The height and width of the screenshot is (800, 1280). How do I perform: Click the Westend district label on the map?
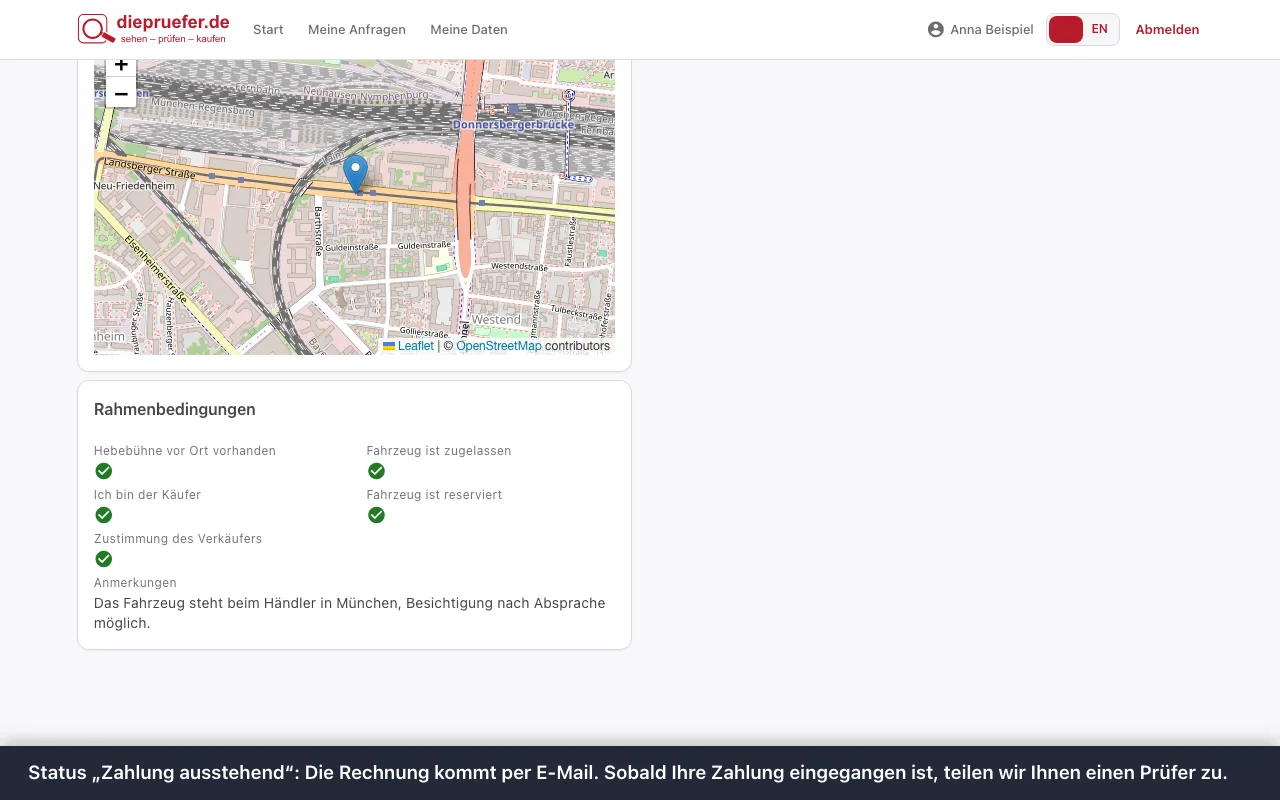[496, 320]
